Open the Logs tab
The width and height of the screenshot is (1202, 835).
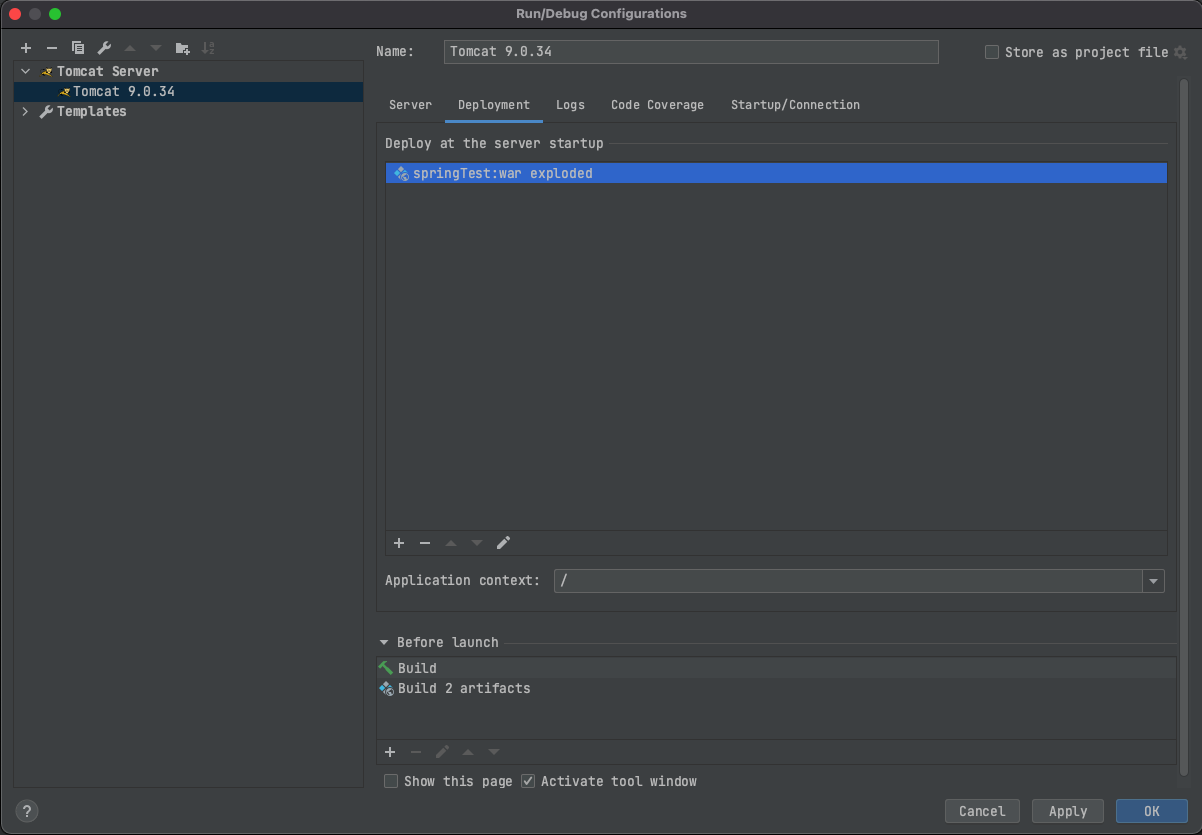point(570,105)
